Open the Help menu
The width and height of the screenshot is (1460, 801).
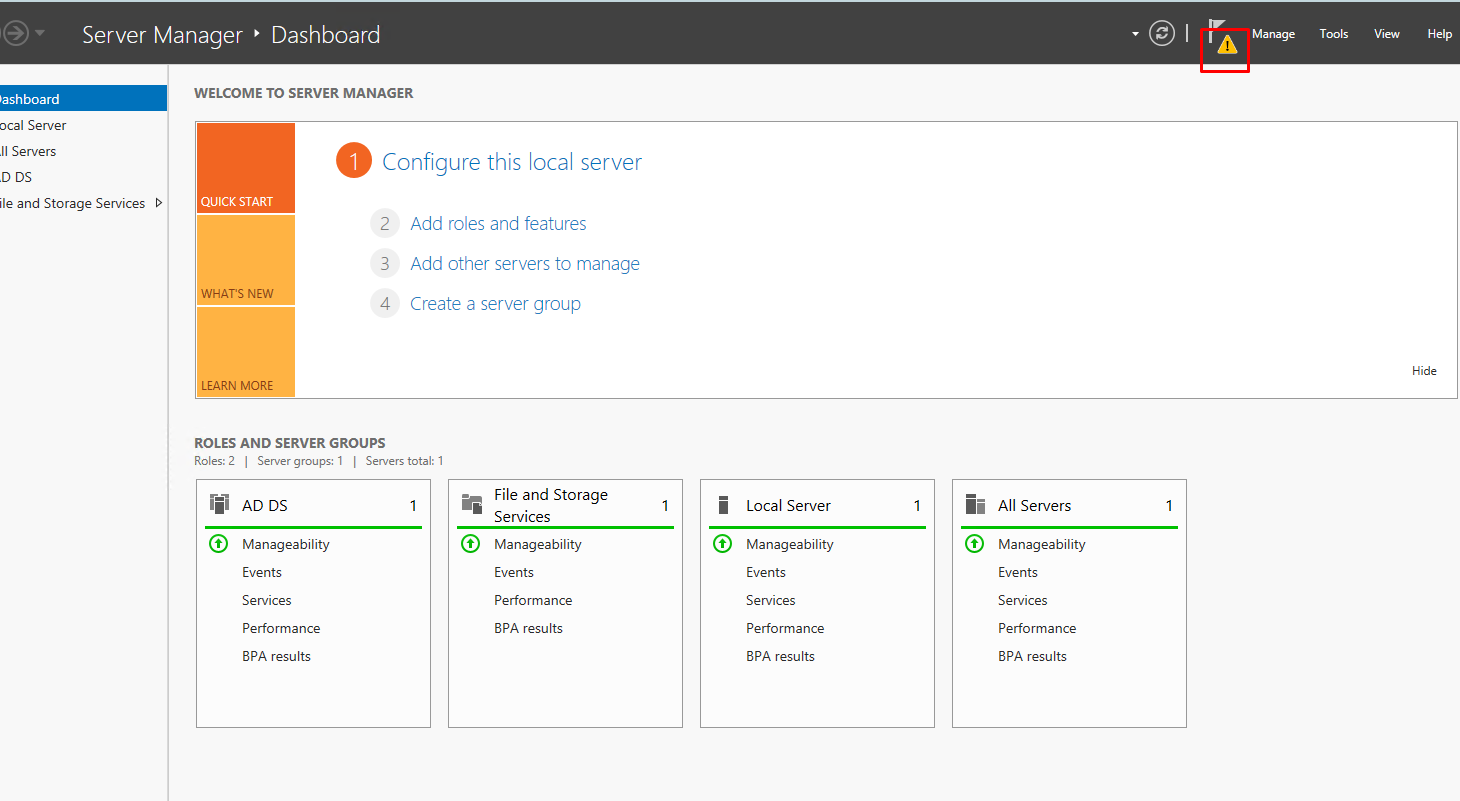pos(1439,34)
